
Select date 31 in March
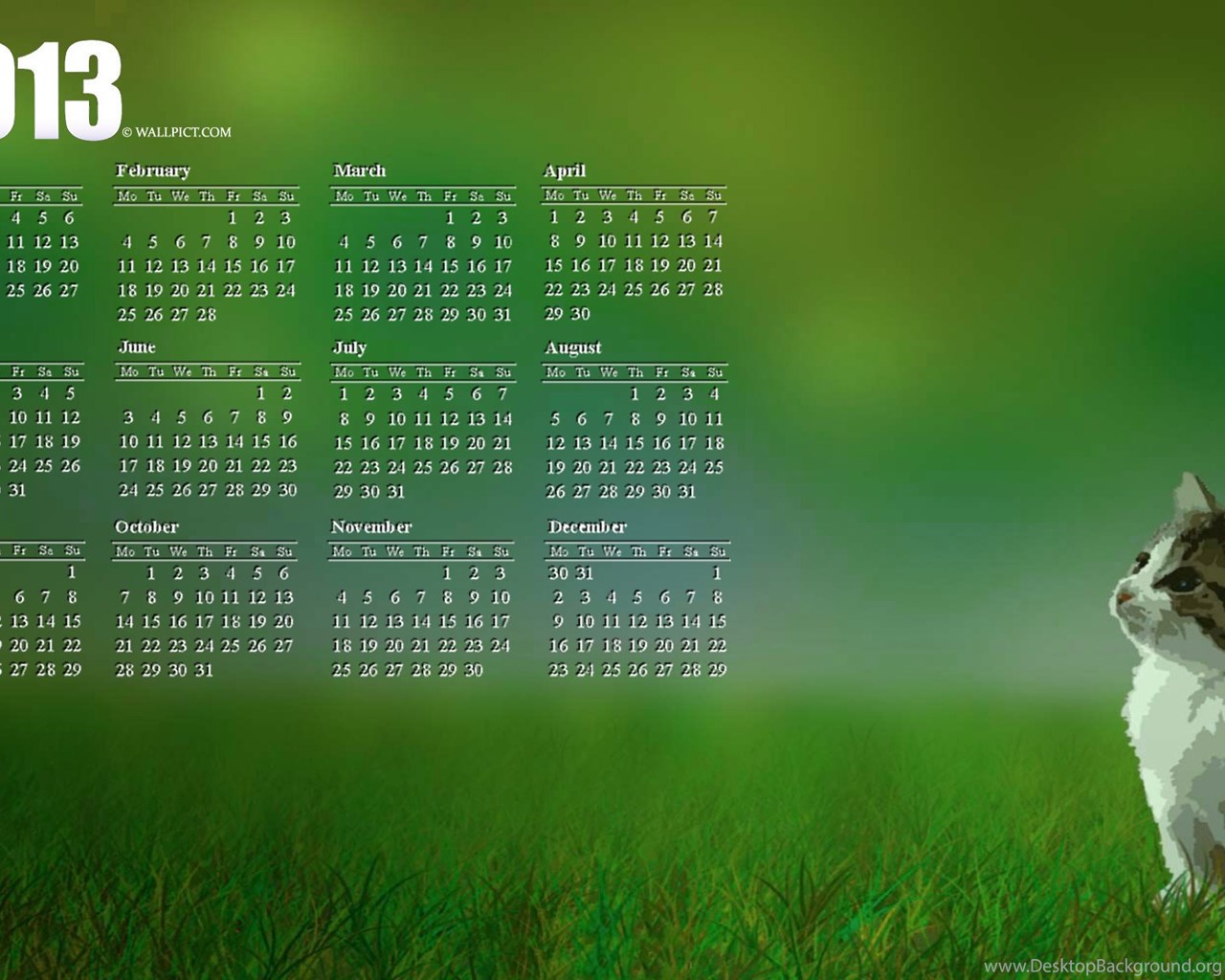click(503, 315)
